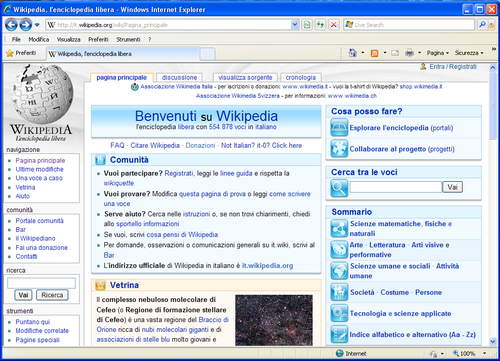Click the Scienze matematiche molecule icon
The height and width of the screenshot is (361, 500).
tap(339, 228)
